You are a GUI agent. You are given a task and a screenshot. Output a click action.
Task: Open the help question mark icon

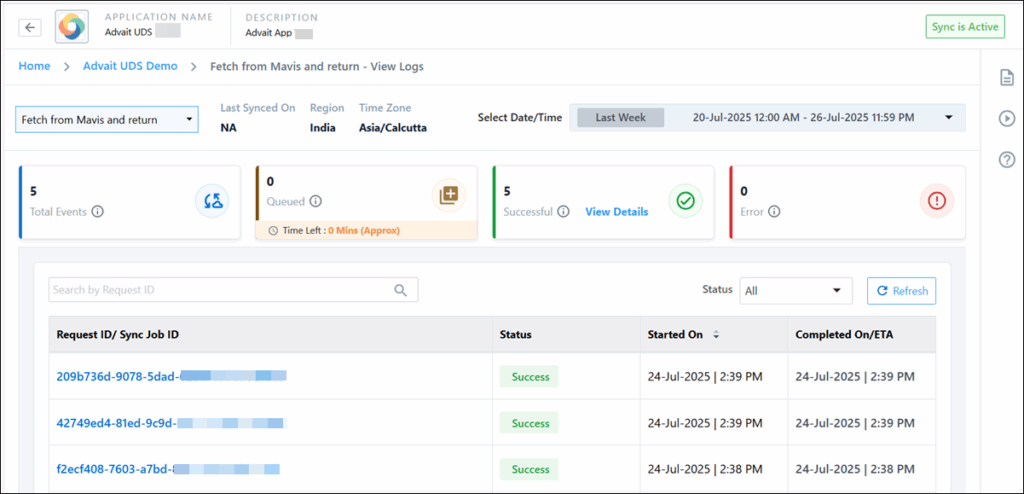tap(1008, 159)
